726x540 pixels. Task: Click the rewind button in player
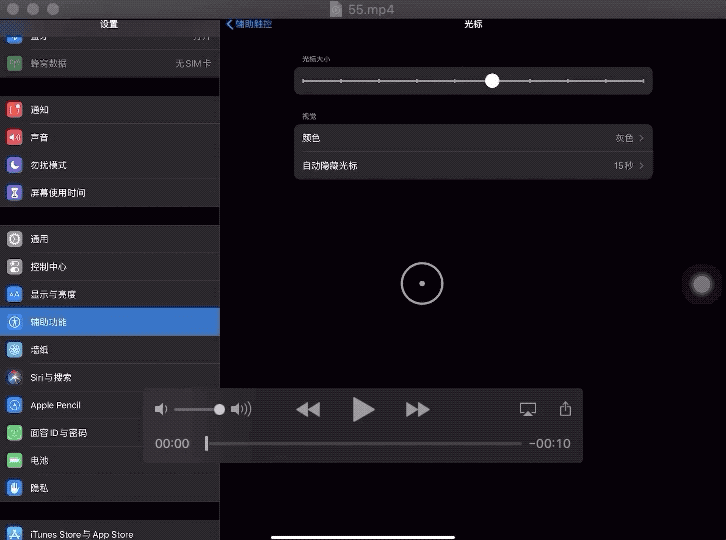click(x=308, y=409)
